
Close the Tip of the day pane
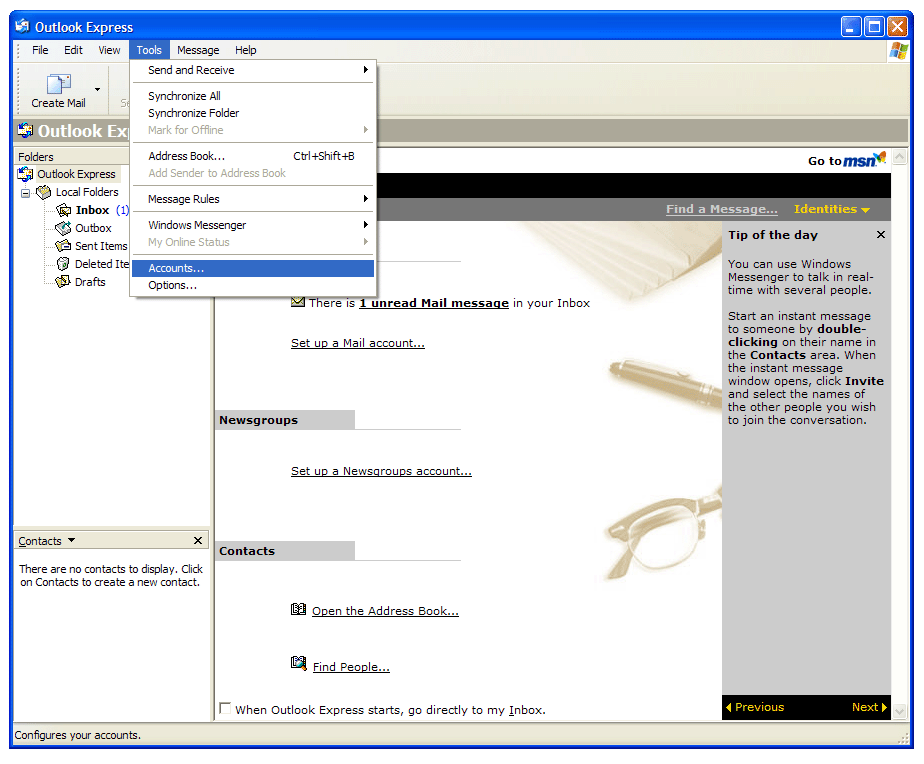[x=880, y=235]
